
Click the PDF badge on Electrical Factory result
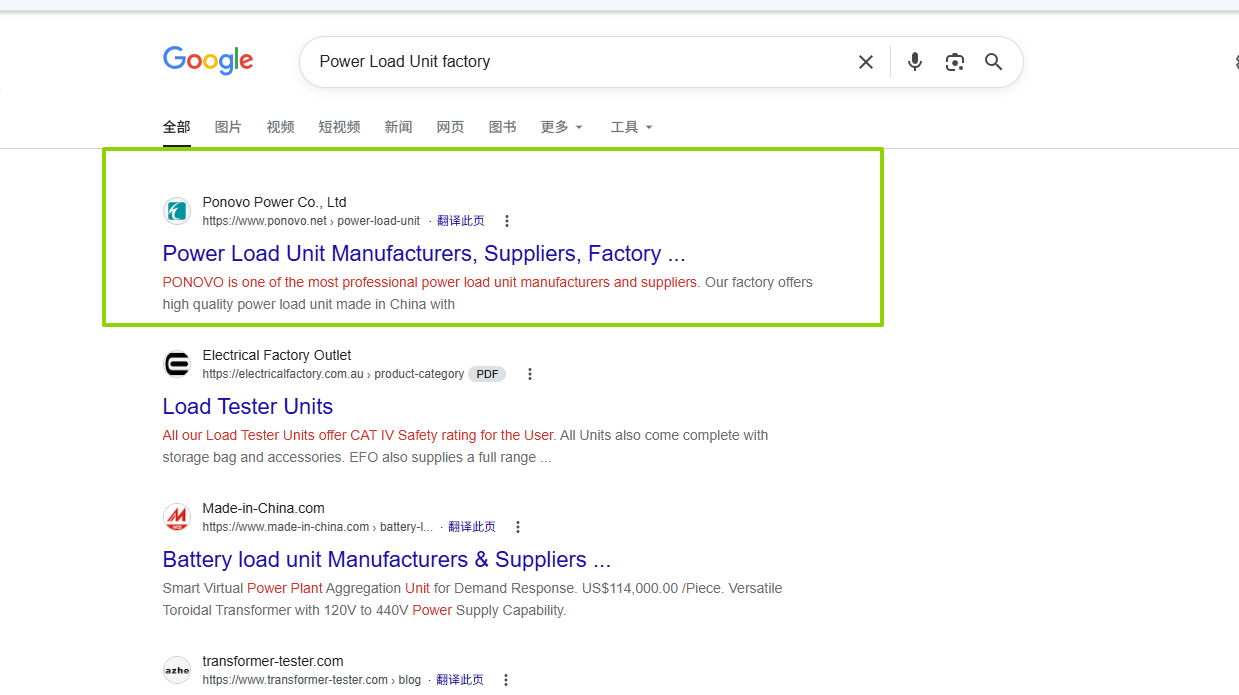(x=487, y=374)
